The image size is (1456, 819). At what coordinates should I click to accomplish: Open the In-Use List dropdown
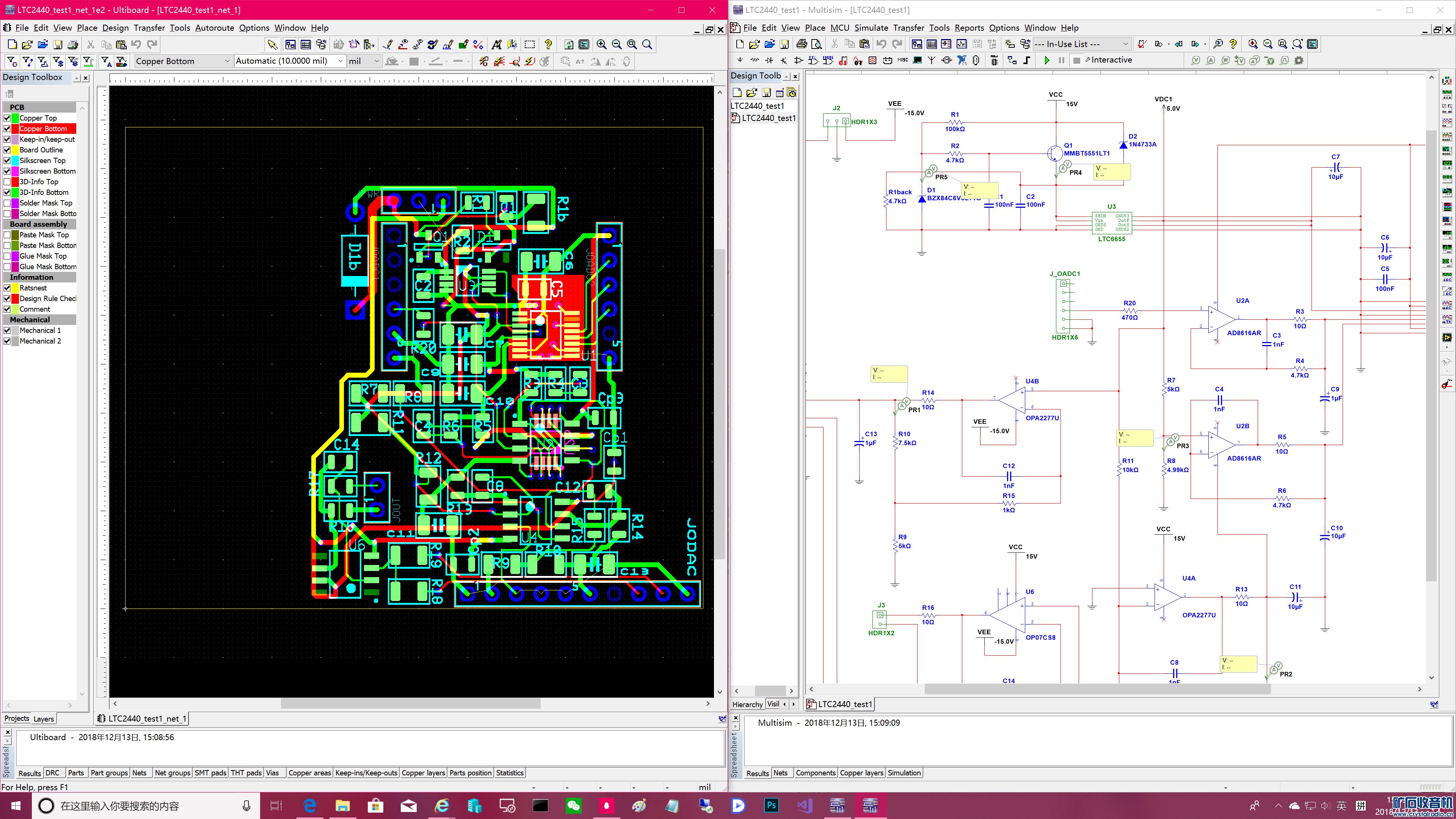coord(1125,44)
